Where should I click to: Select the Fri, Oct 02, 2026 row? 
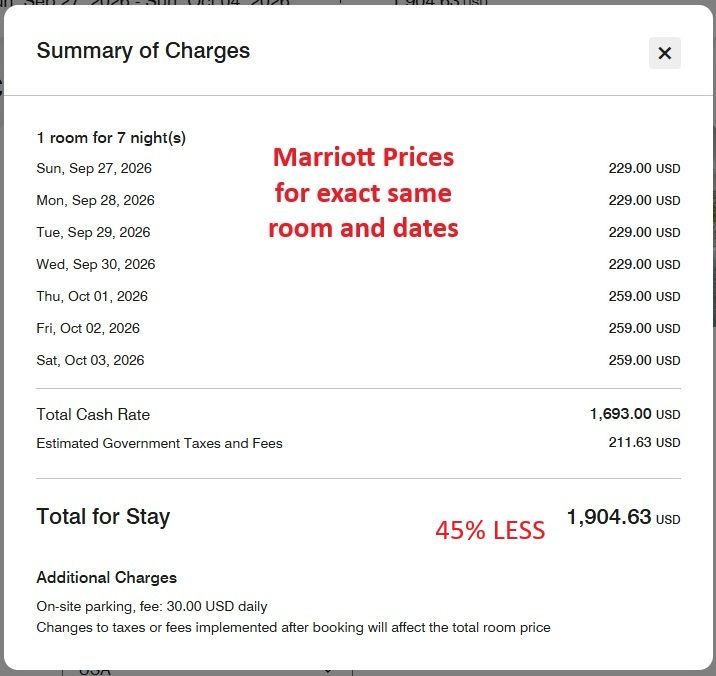point(358,328)
